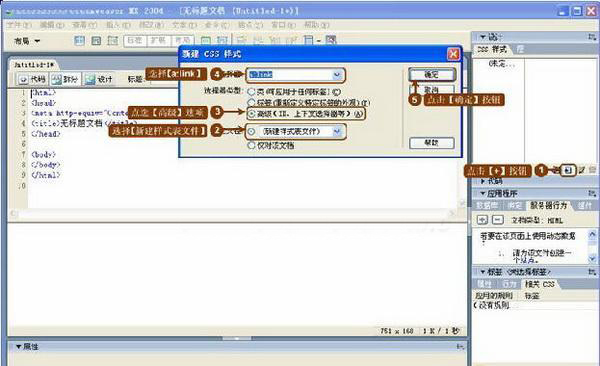Screen dimensions: 600x366
Task: Select the 标签 (tag) selector type radio
Action: click(251, 103)
